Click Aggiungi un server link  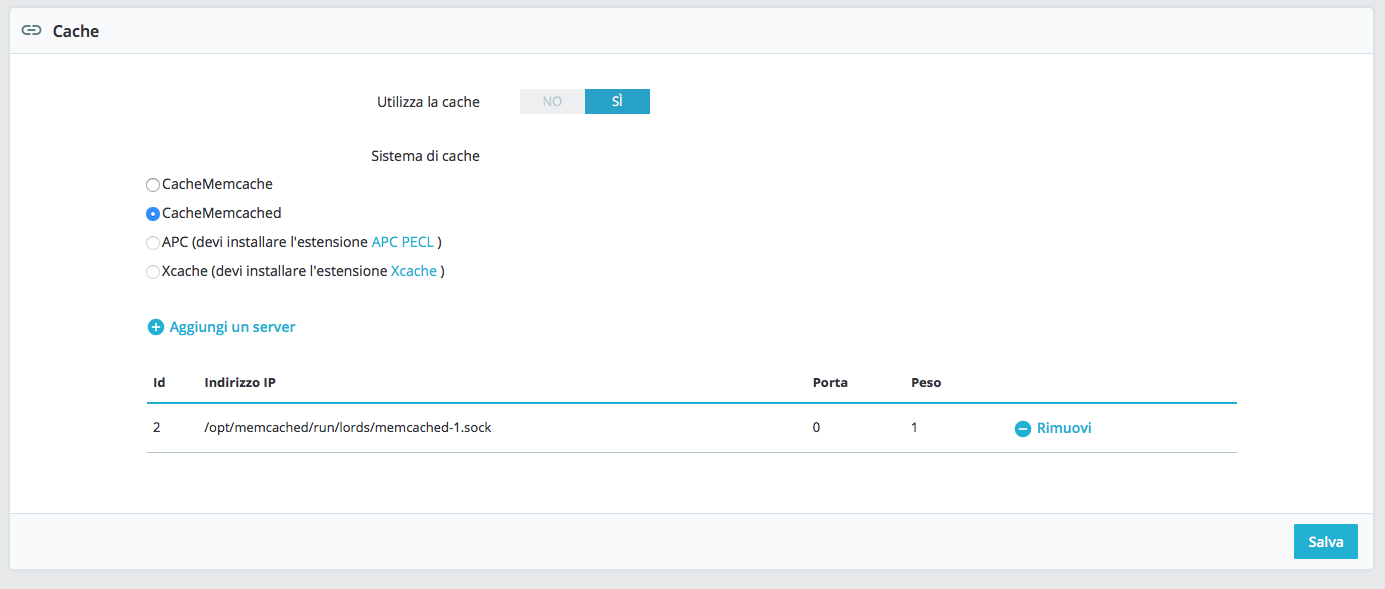click(x=232, y=327)
